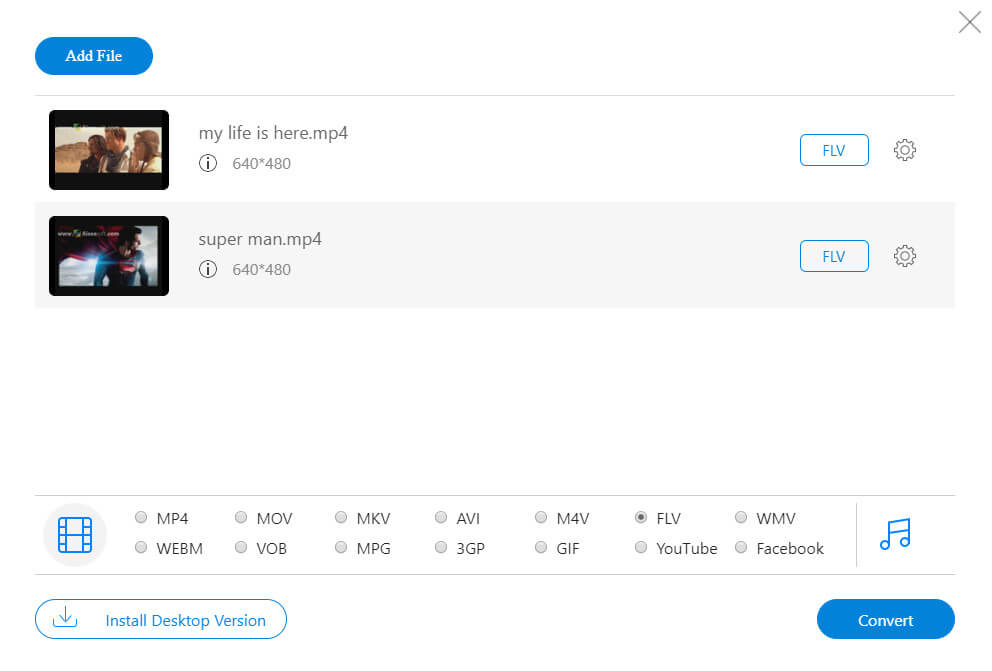Choose the MKV format radio button

tap(341, 518)
